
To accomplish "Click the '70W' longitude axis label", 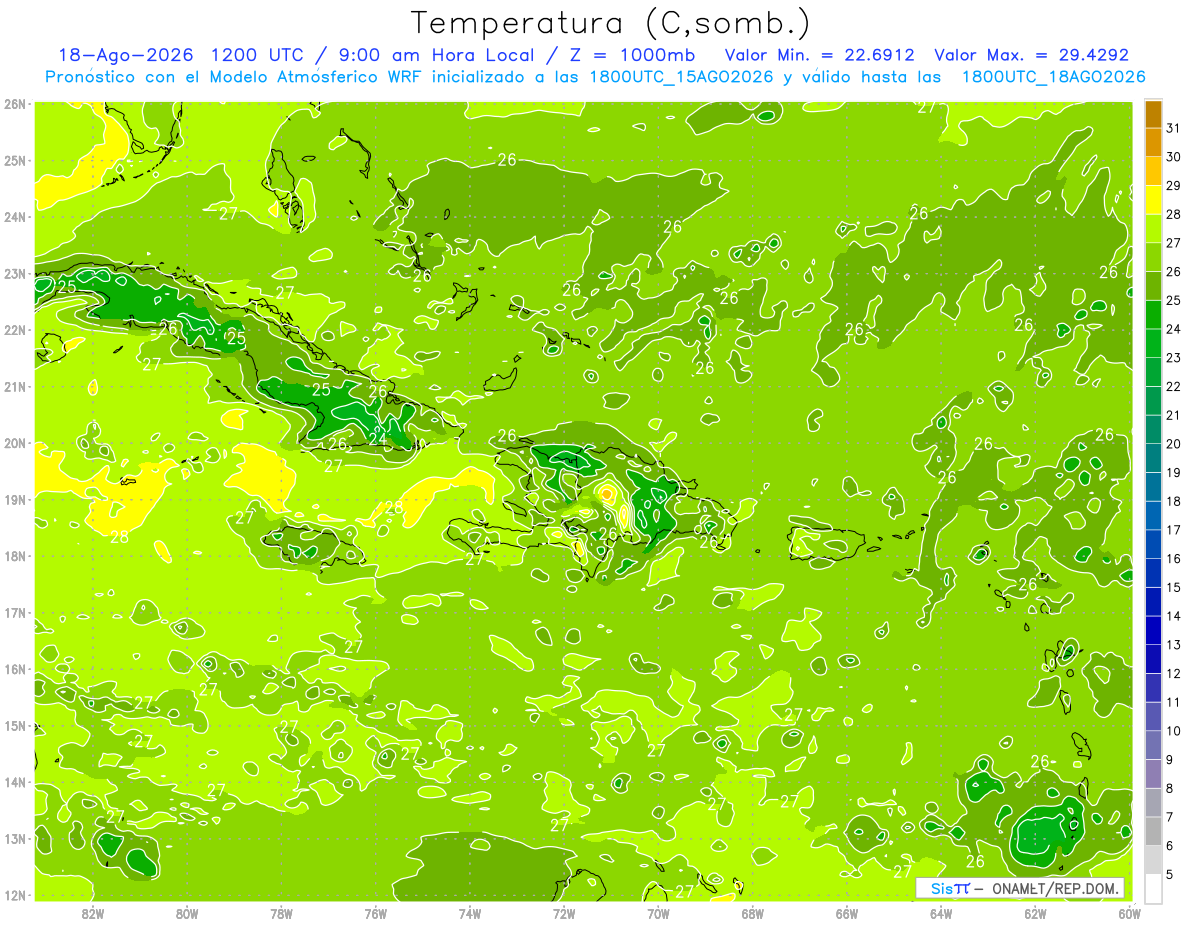I will tap(658, 913).
